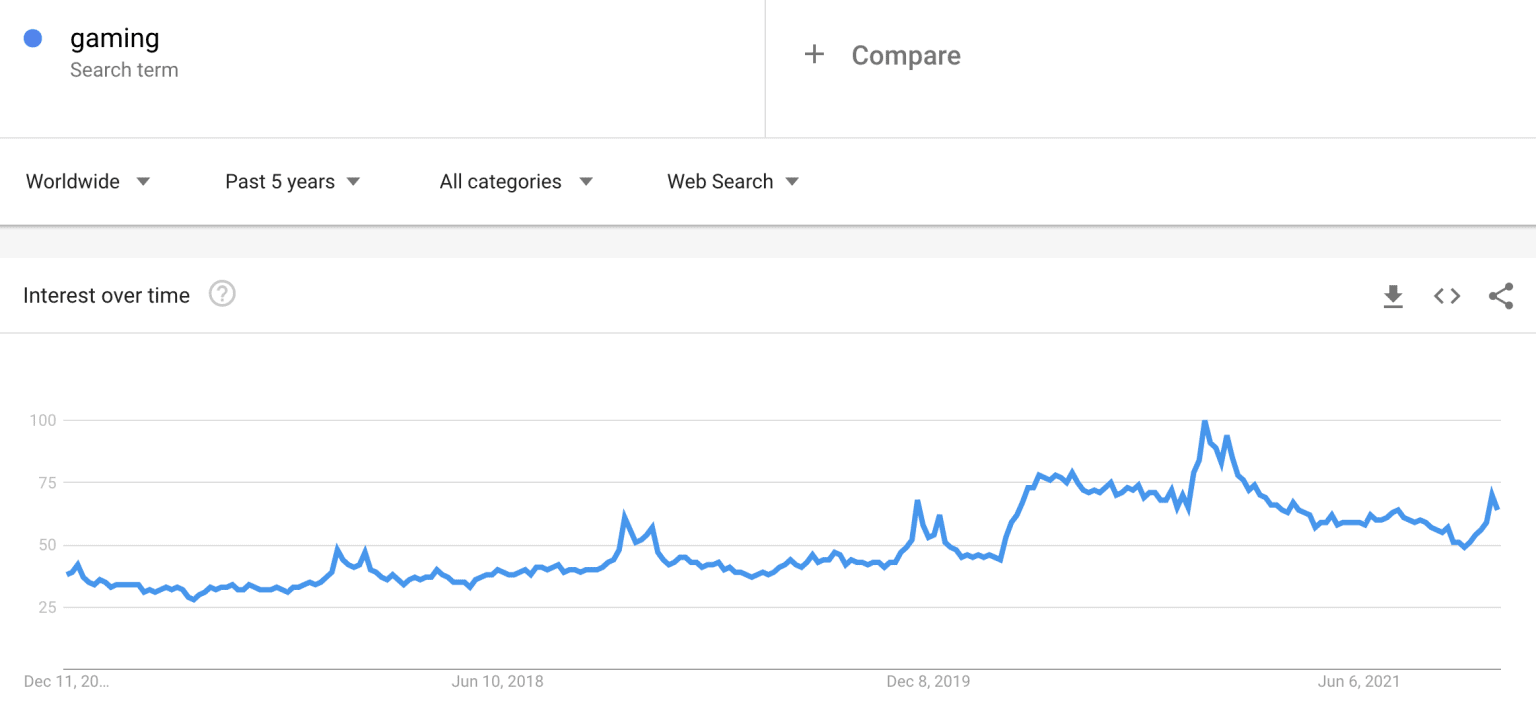The image size is (1536, 709).
Task: Click the embed code icon
Action: (x=1446, y=295)
